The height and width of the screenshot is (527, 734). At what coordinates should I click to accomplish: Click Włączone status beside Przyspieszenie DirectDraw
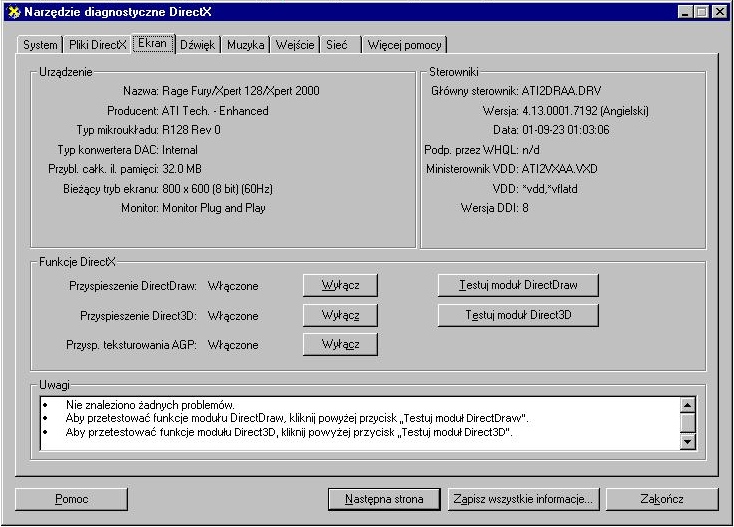click(x=233, y=286)
